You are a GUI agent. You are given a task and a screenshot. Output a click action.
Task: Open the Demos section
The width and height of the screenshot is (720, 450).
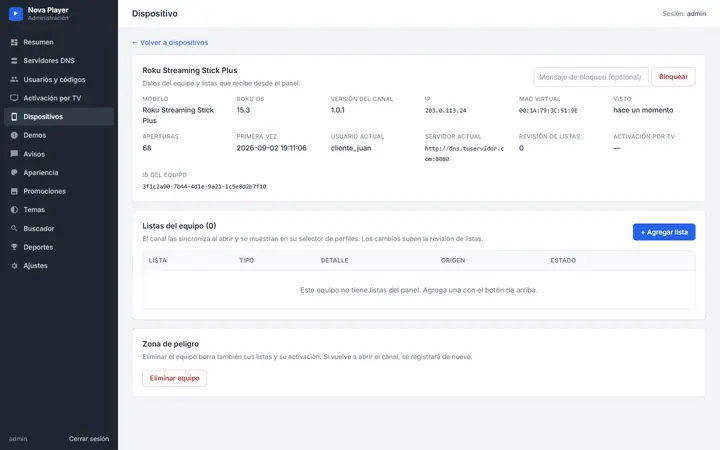[59, 135]
